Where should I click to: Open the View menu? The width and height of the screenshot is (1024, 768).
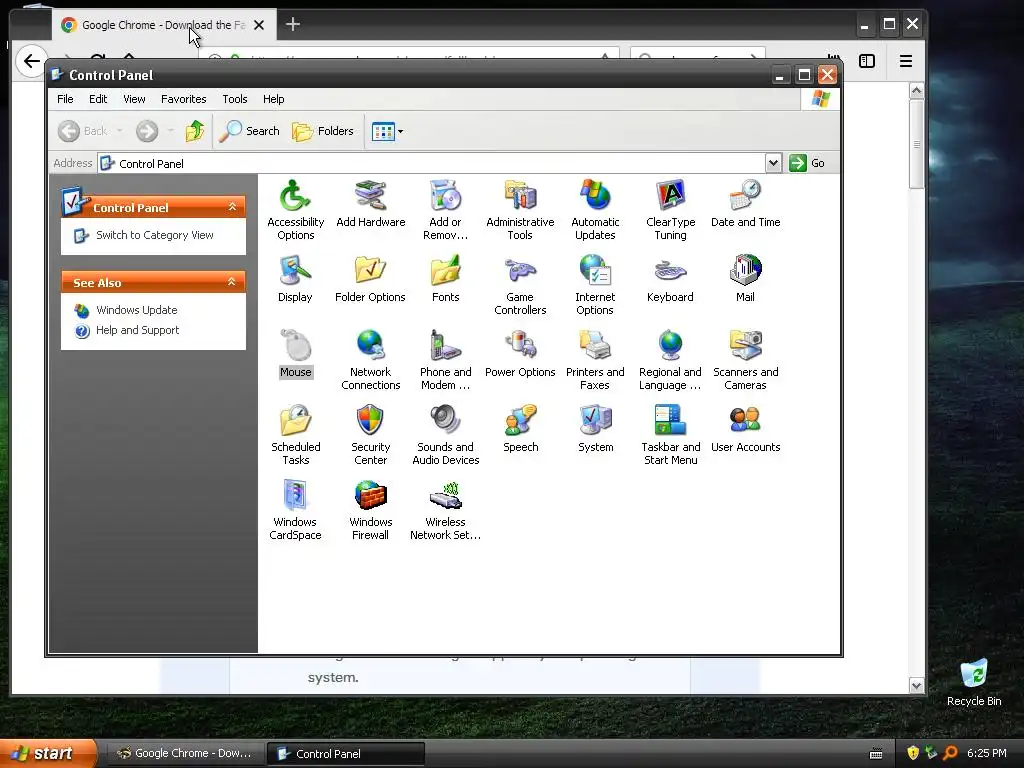134,99
